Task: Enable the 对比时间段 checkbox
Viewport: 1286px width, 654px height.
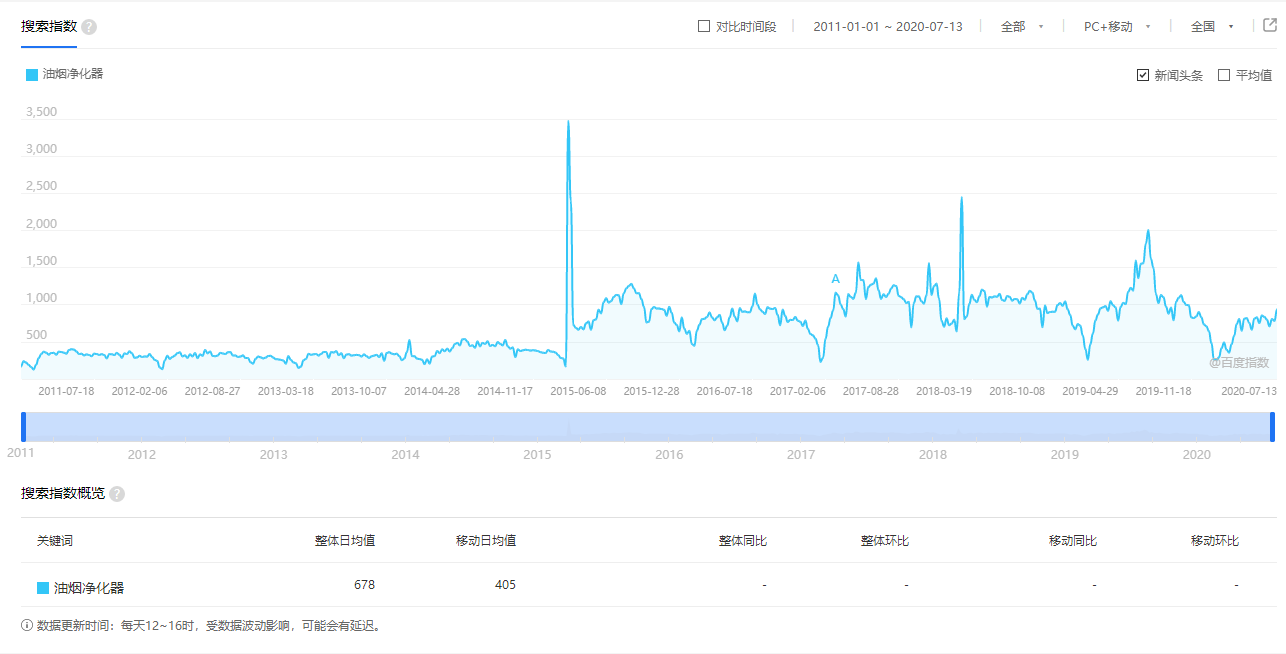Action: (704, 26)
